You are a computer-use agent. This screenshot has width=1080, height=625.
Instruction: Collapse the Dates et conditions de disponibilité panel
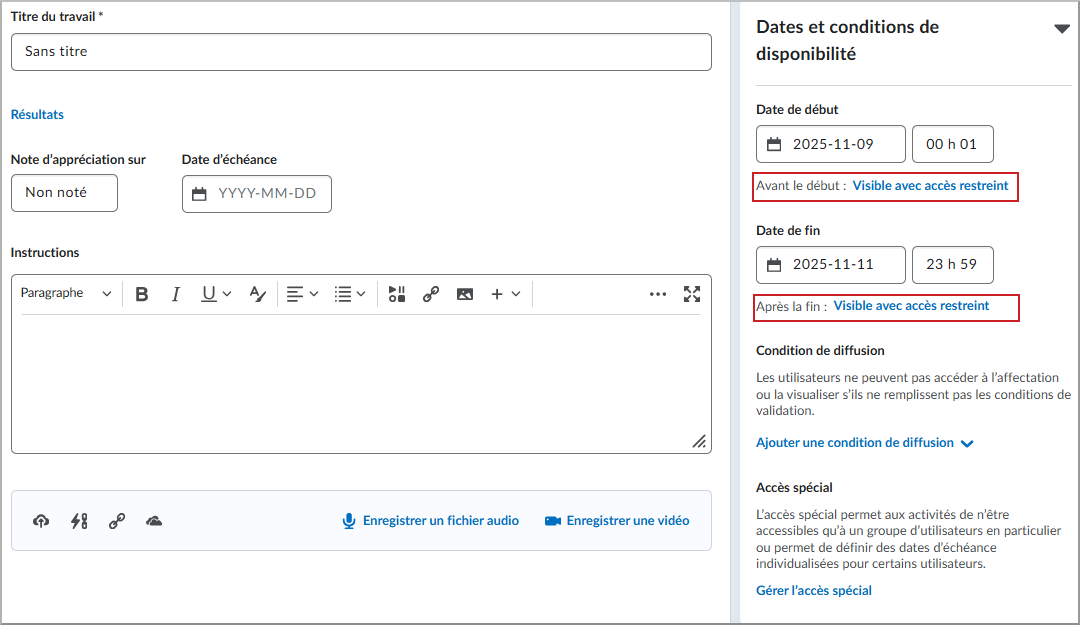[1062, 28]
